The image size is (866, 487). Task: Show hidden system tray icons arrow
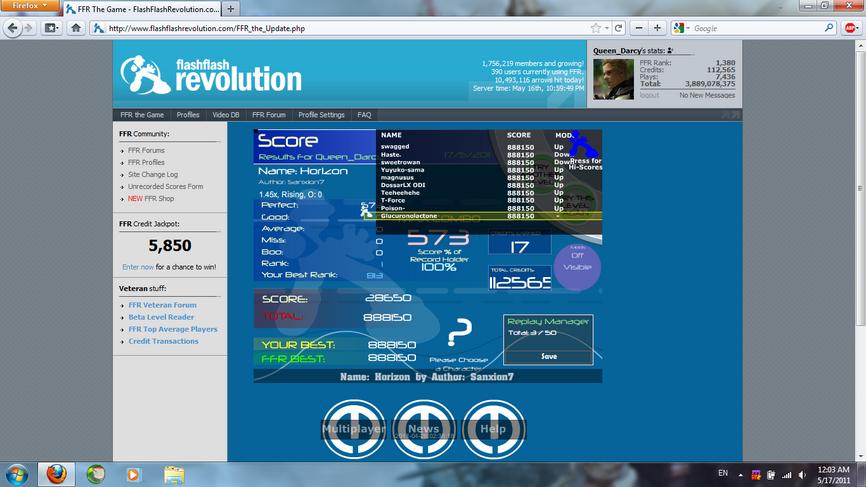coord(741,475)
